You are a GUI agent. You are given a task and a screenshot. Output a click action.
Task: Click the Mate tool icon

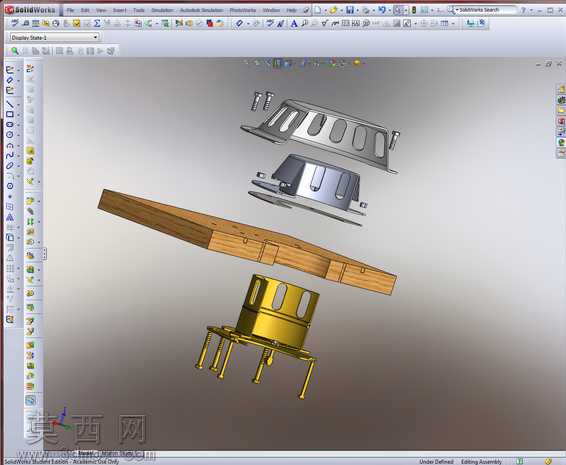(x=30, y=211)
